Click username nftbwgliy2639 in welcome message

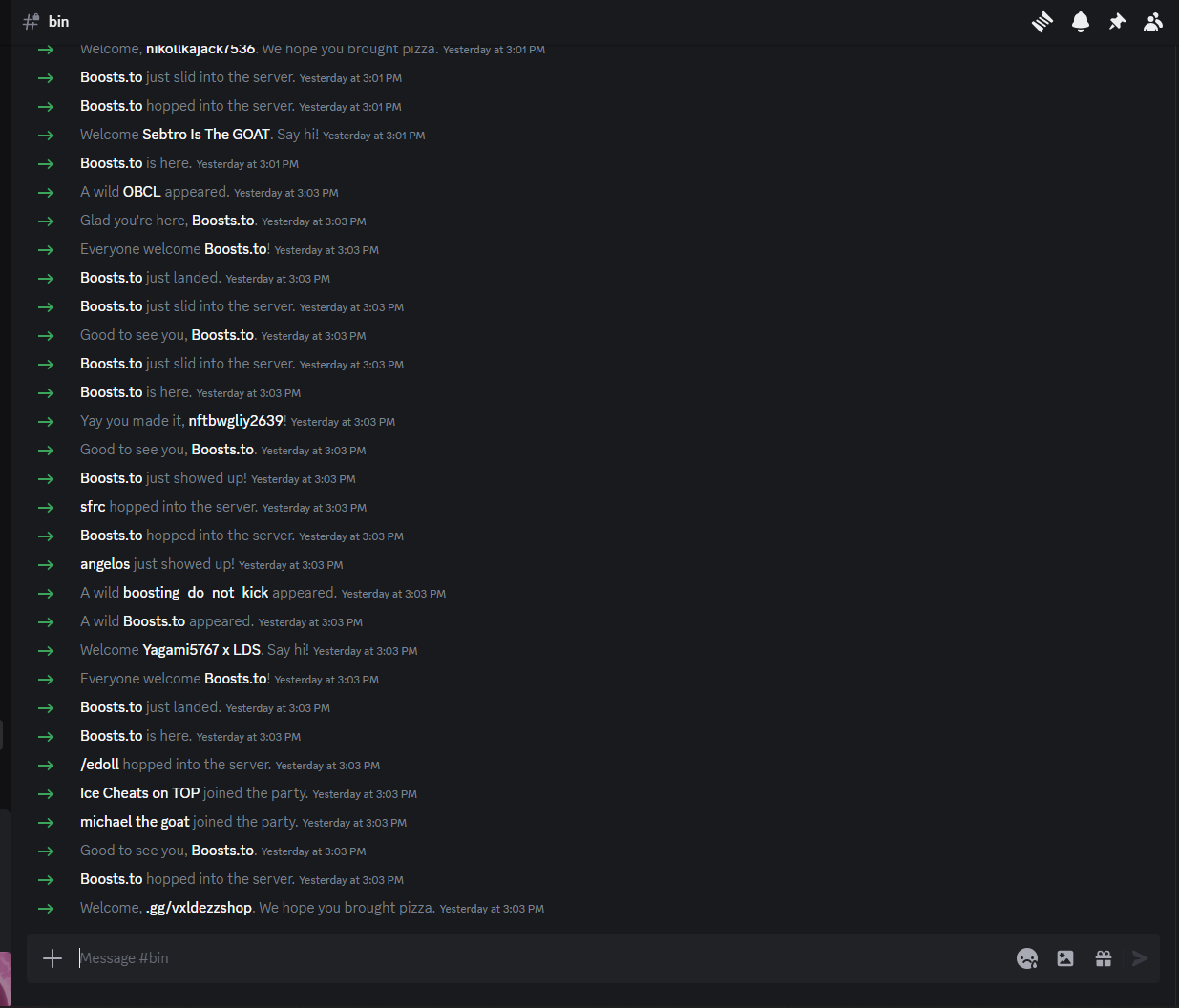pyautogui.click(x=236, y=421)
